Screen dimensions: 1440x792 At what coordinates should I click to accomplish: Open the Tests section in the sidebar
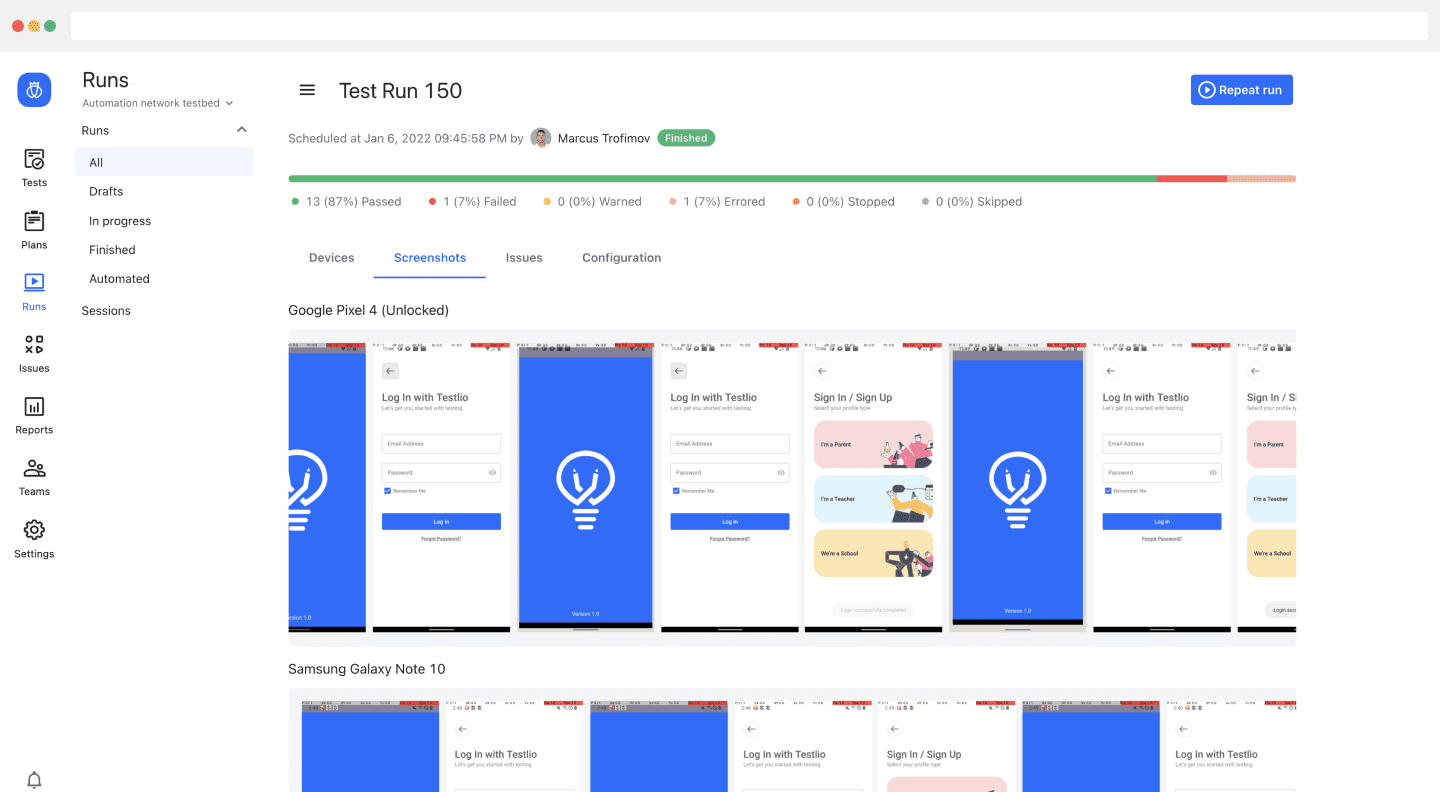[34, 165]
